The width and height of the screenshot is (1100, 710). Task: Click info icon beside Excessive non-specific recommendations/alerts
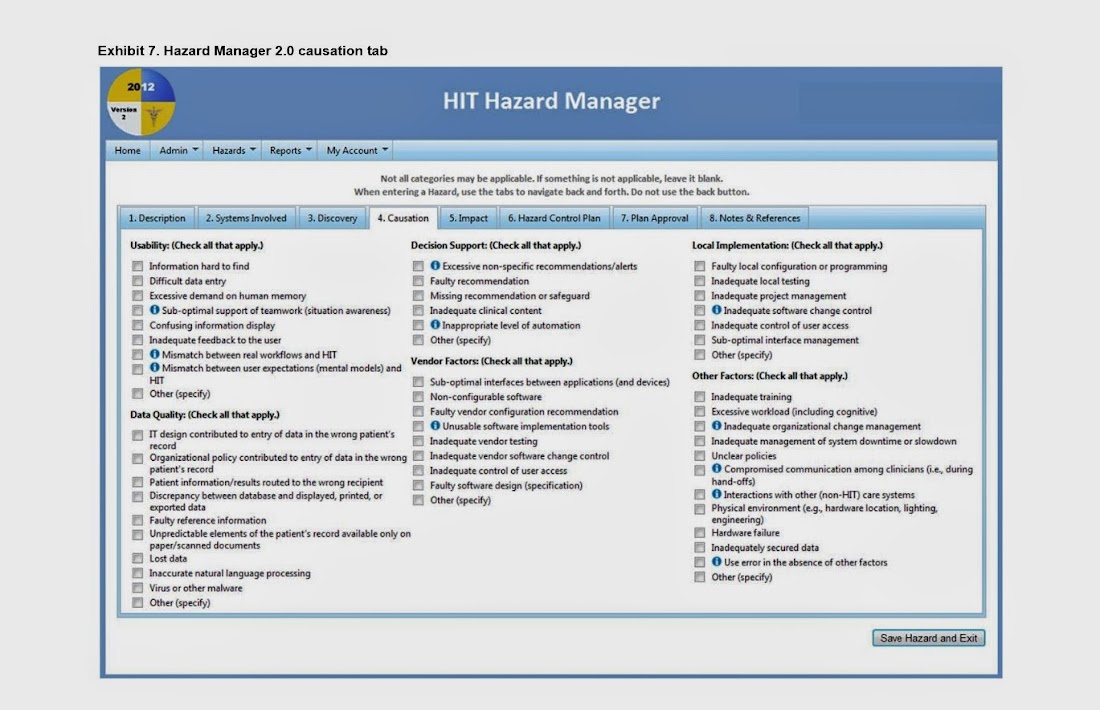point(435,266)
